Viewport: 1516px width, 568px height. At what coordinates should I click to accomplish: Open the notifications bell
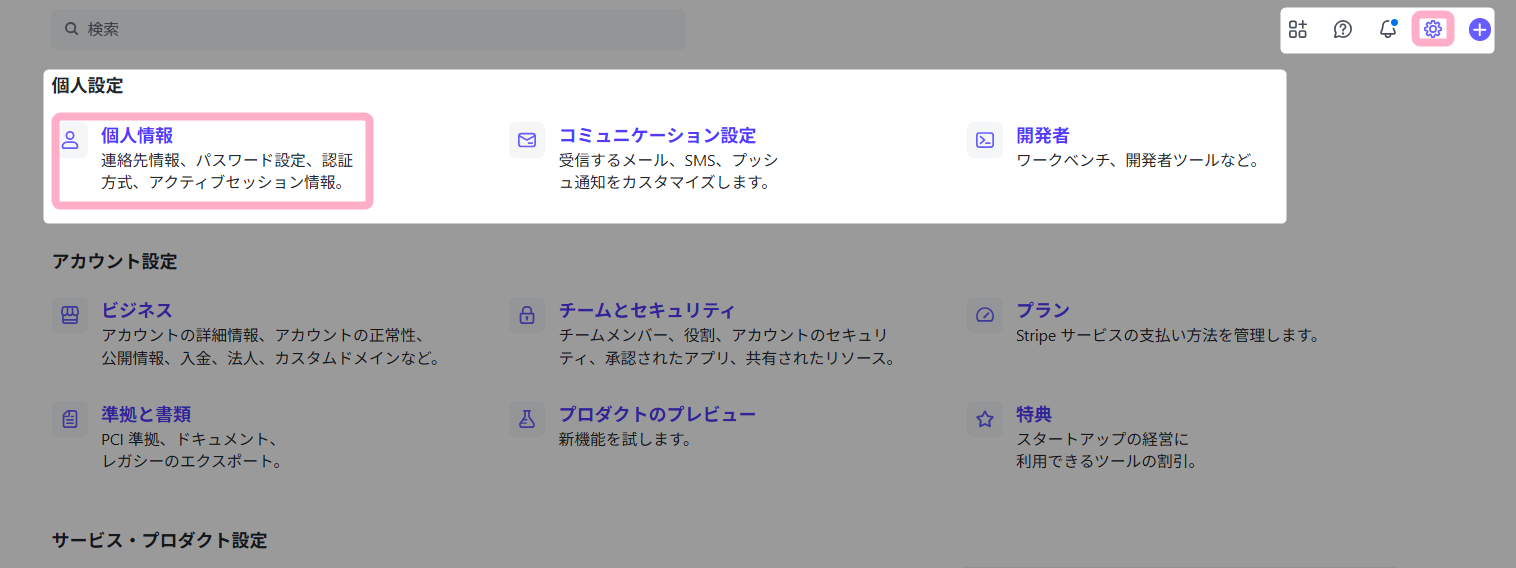(1388, 30)
